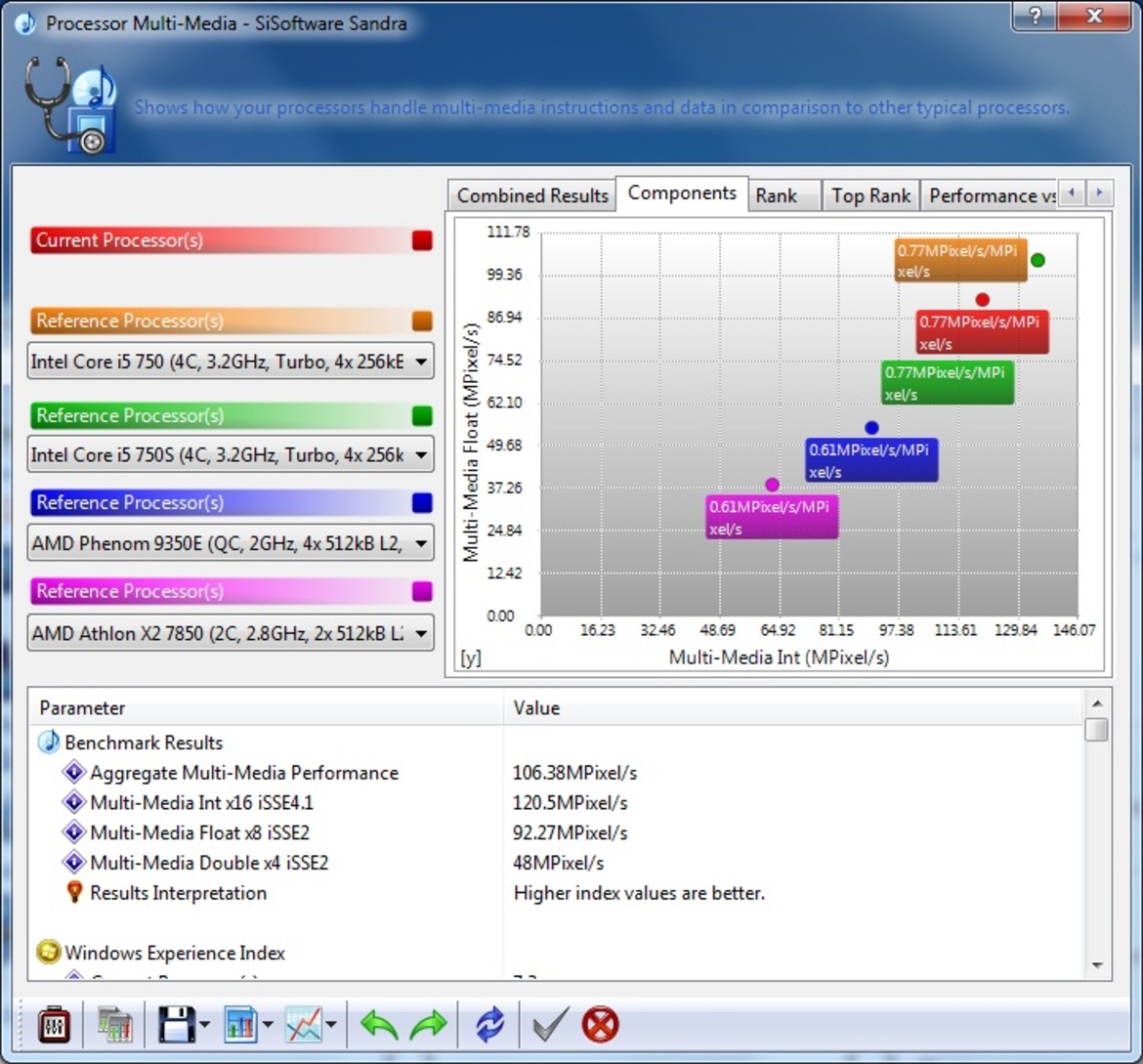Toggle the green reference processor swatch
This screenshot has height=1064, width=1143.
(422, 415)
